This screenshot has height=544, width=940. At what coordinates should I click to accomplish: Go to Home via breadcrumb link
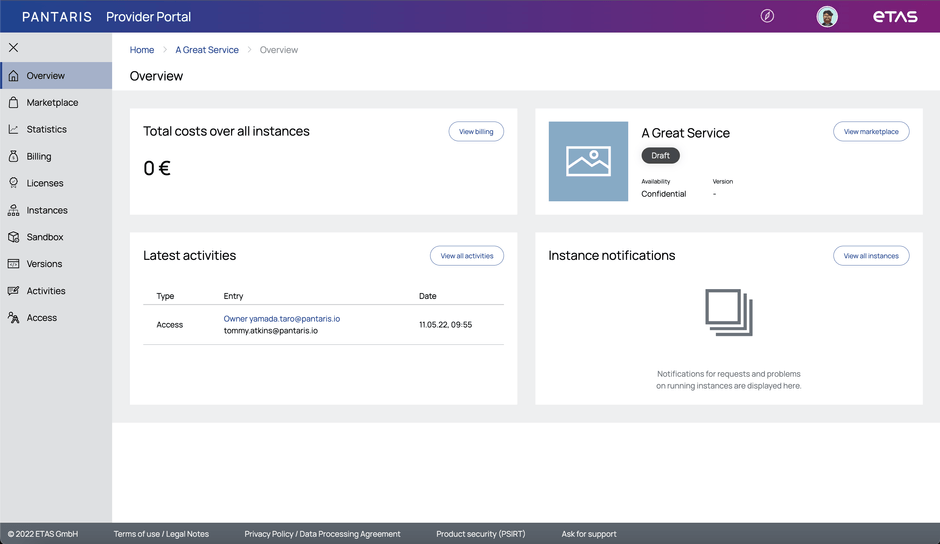coord(142,50)
